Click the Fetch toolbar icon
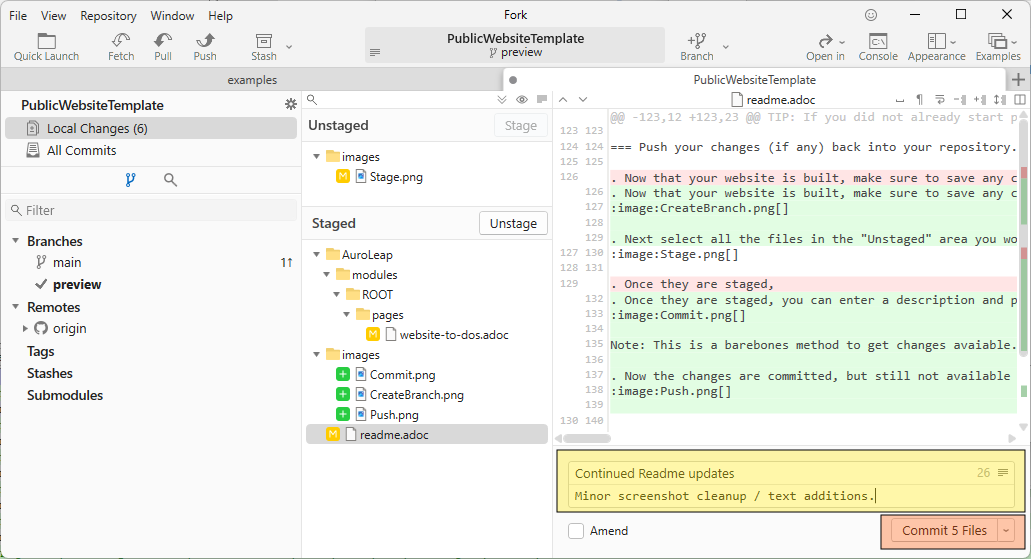The height and width of the screenshot is (559, 1031). click(121, 41)
